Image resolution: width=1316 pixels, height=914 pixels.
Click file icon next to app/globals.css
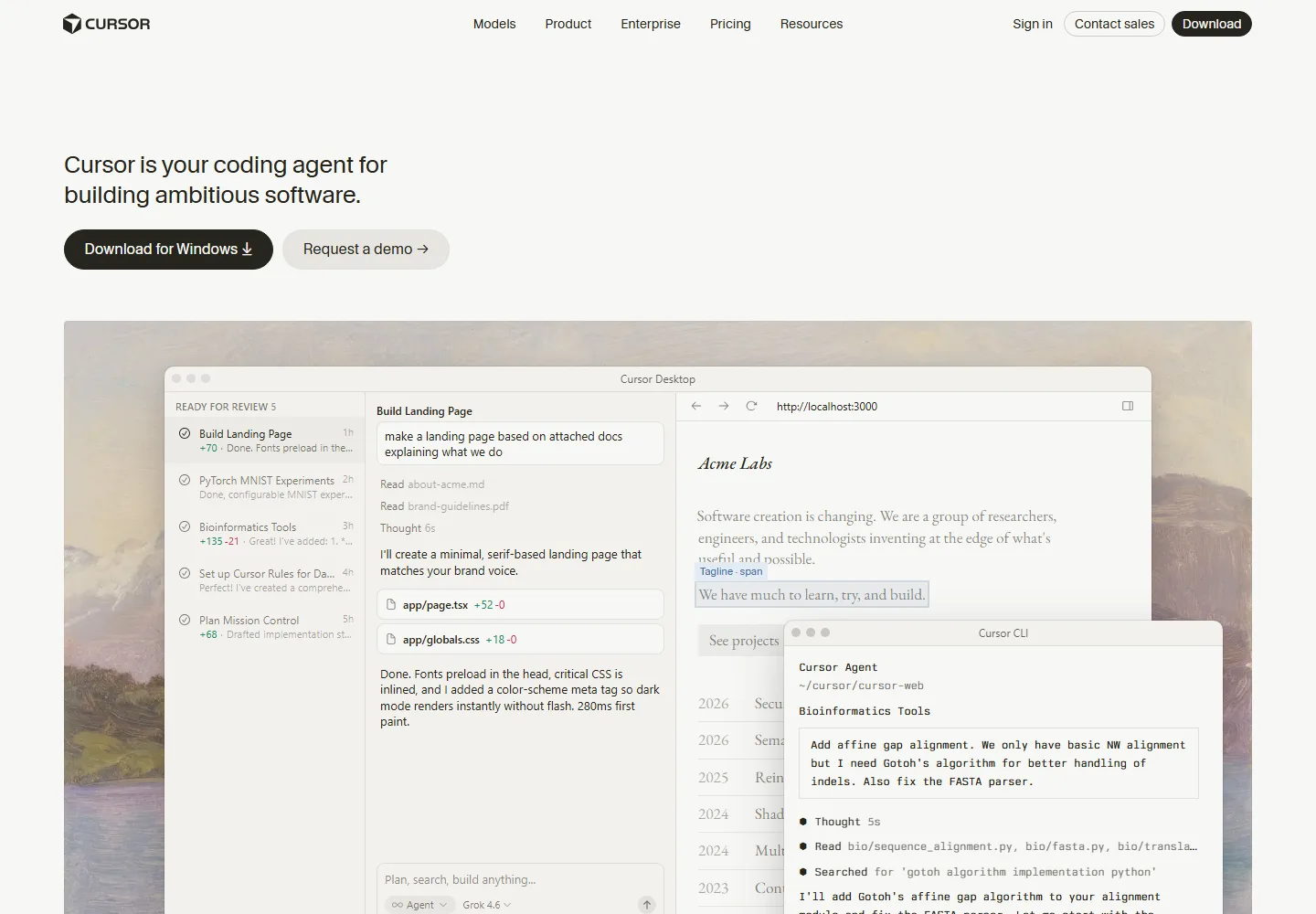(x=391, y=640)
